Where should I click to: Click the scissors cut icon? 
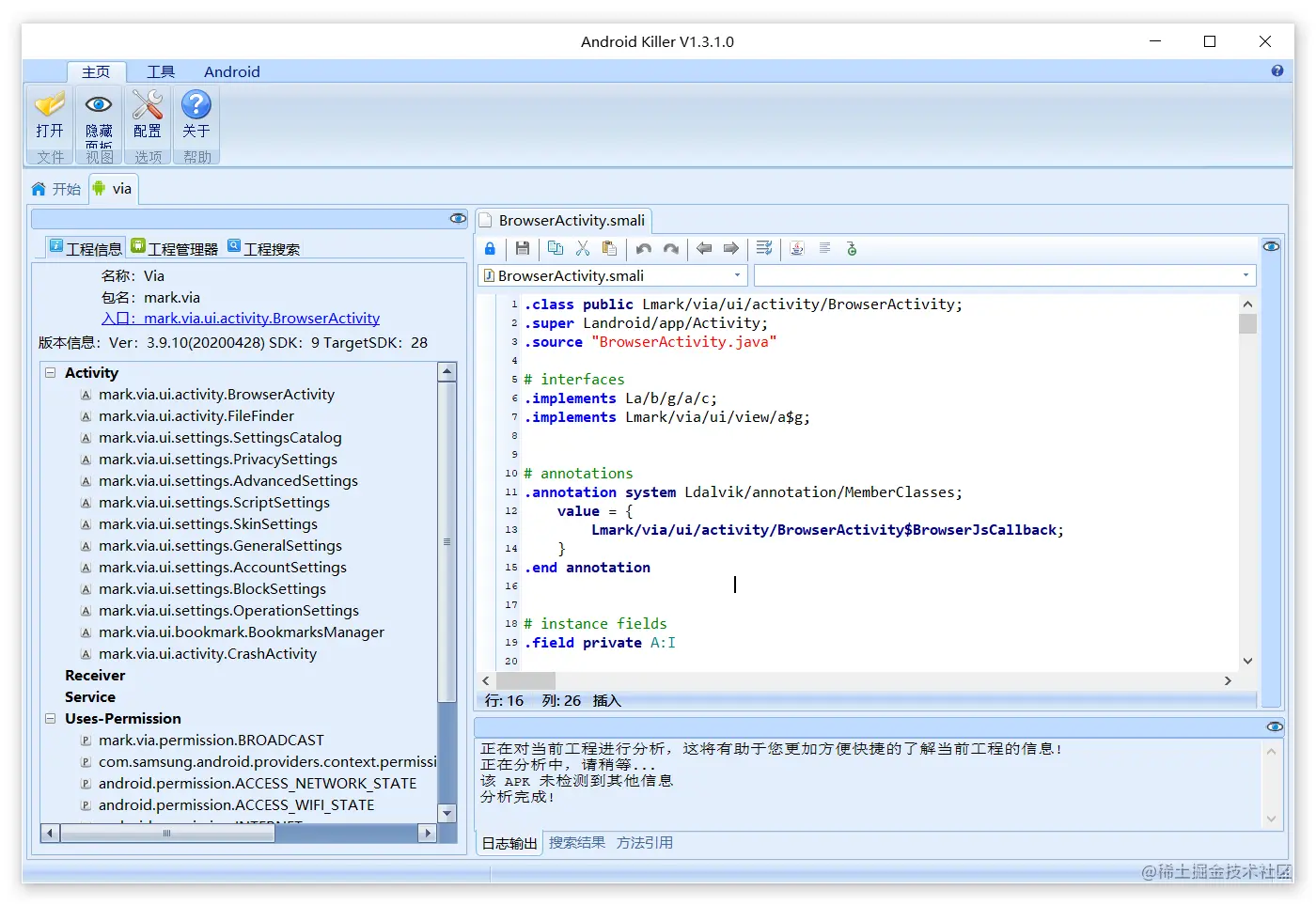[x=583, y=249]
